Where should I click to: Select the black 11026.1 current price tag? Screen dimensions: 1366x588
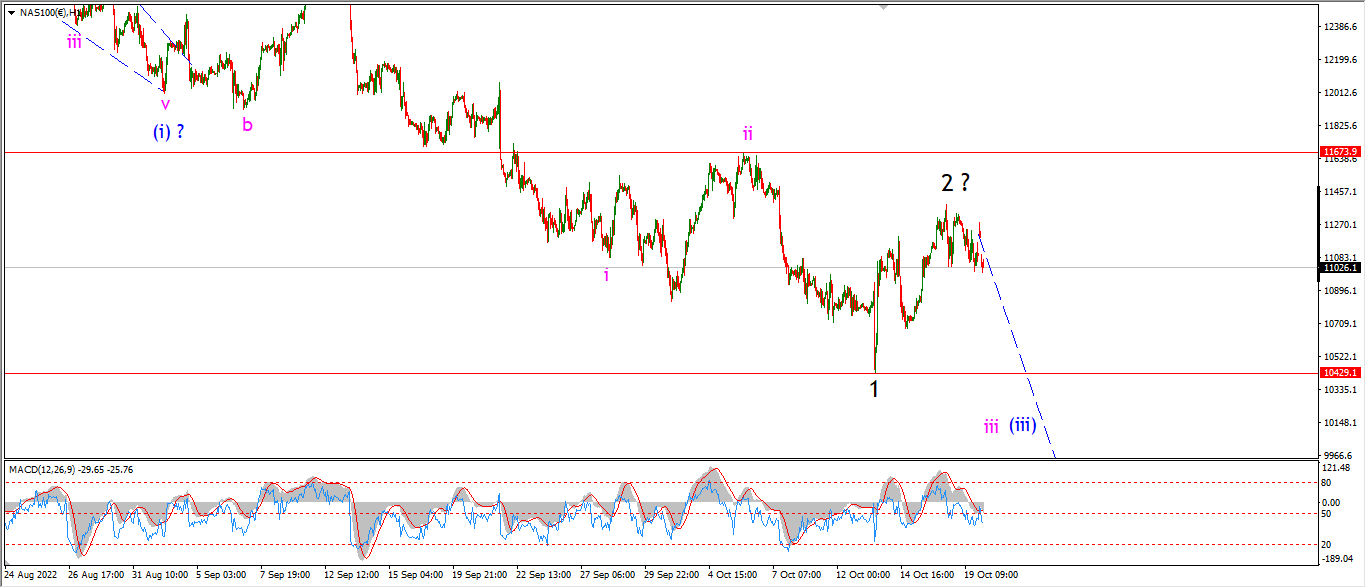tap(1341, 268)
